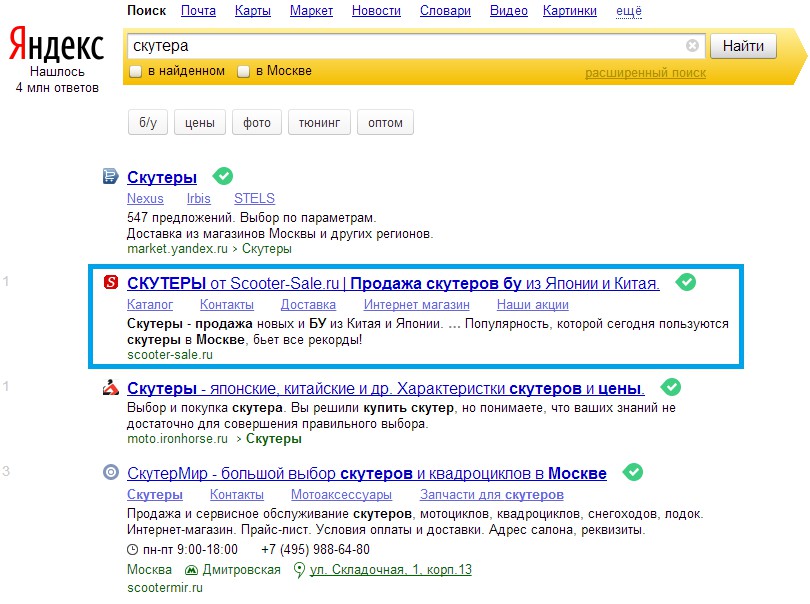Open the Интернет магазин sitelink

[416, 305]
